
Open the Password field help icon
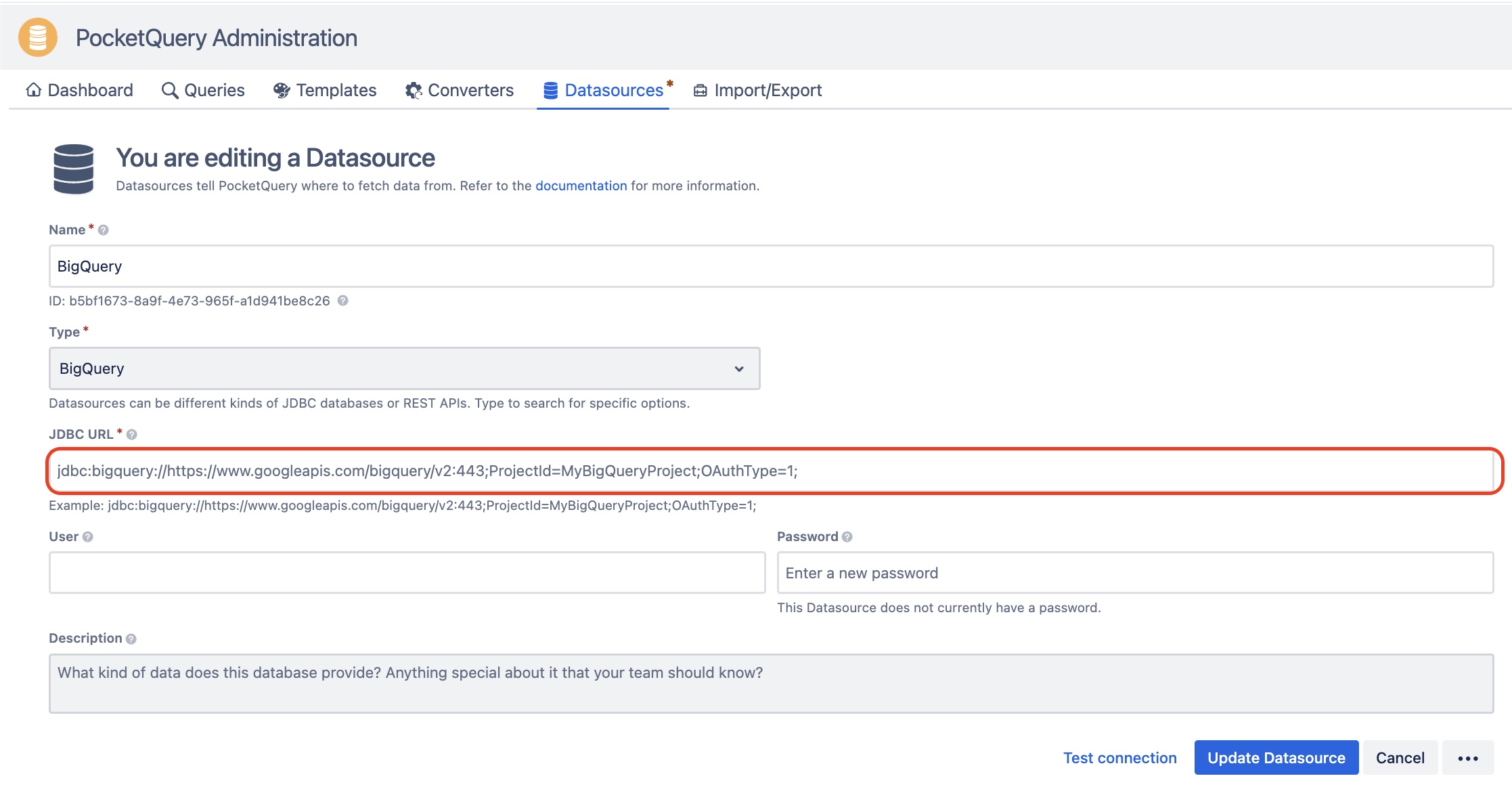pos(847,537)
